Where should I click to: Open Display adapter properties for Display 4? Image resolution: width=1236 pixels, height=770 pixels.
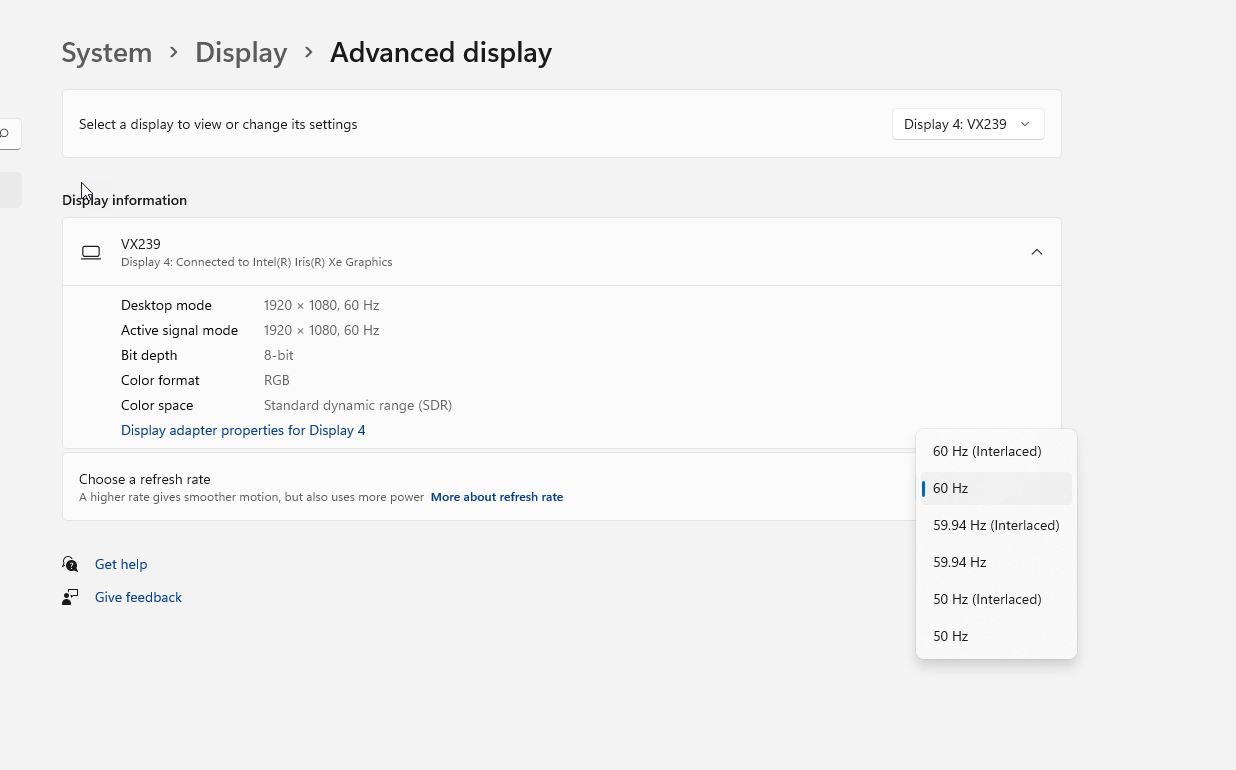coord(243,430)
